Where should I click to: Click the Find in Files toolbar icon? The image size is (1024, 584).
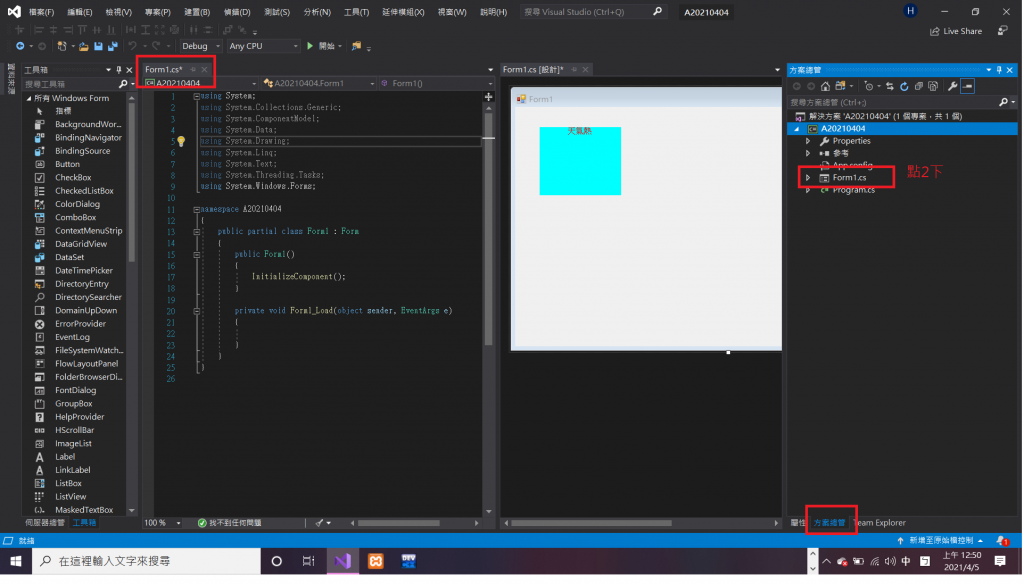tap(357, 46)
